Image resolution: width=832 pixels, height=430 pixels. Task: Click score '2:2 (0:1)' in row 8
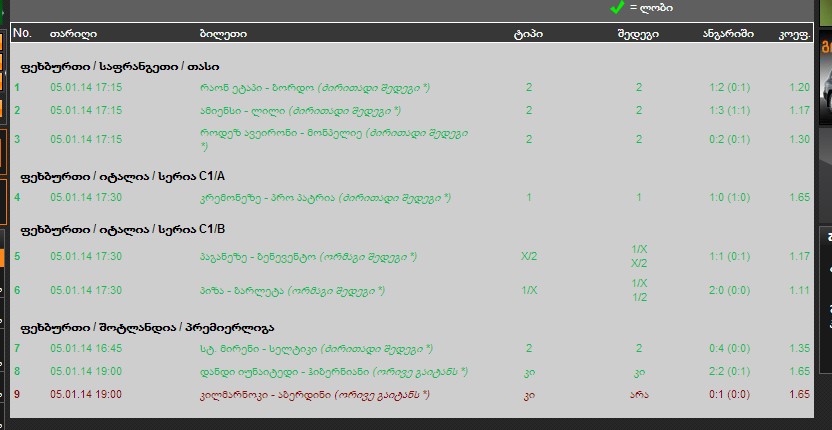tap(730, 371)
